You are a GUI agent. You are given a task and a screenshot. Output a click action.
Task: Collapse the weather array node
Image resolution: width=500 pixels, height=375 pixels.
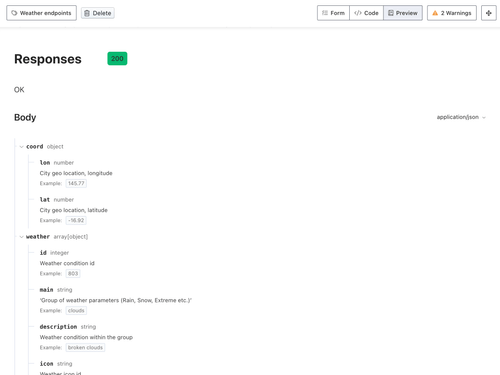22,237
